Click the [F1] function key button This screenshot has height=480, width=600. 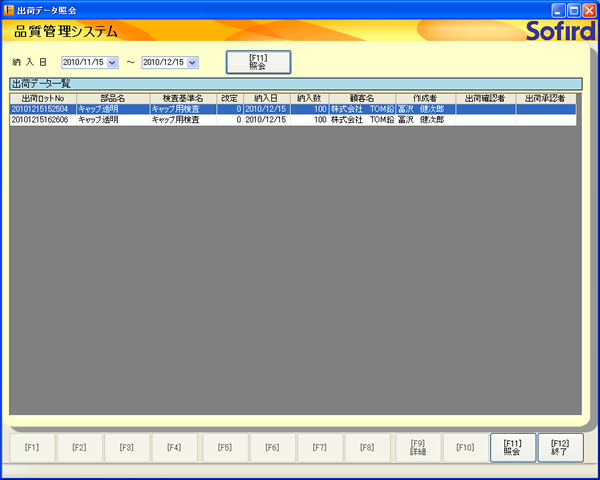coord(32,447)
